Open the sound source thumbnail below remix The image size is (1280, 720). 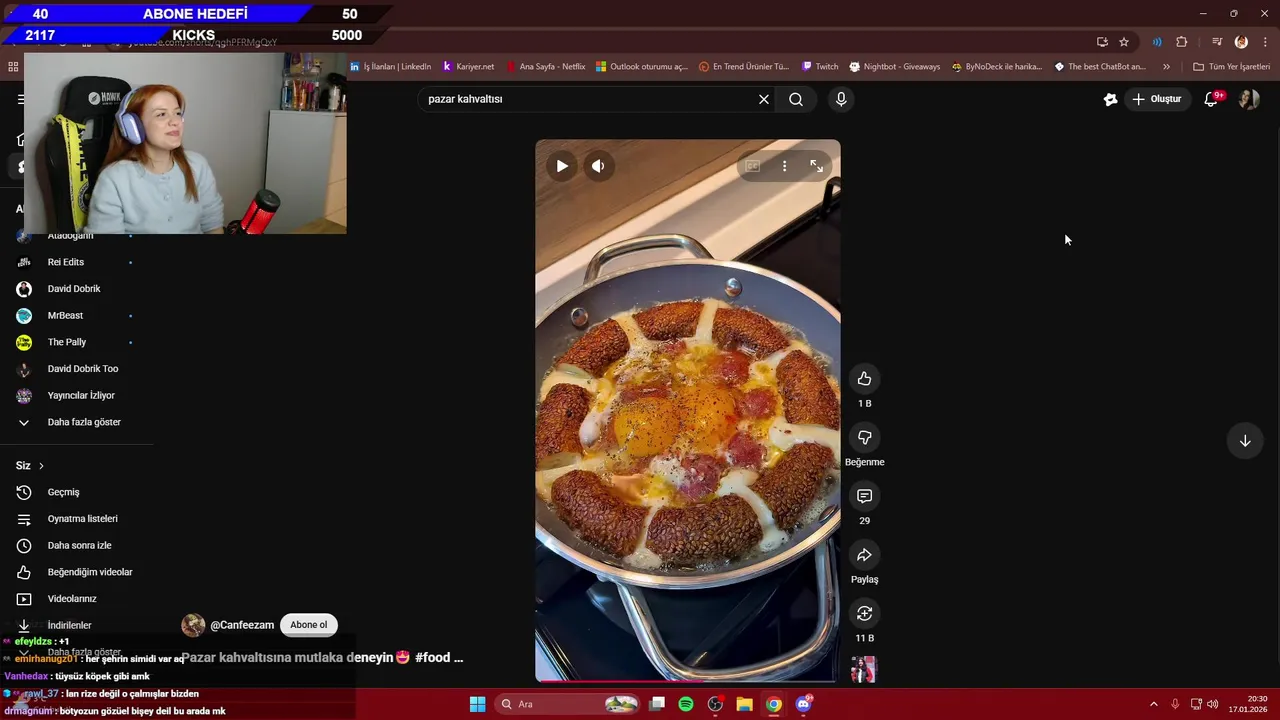tap(863, 670)
